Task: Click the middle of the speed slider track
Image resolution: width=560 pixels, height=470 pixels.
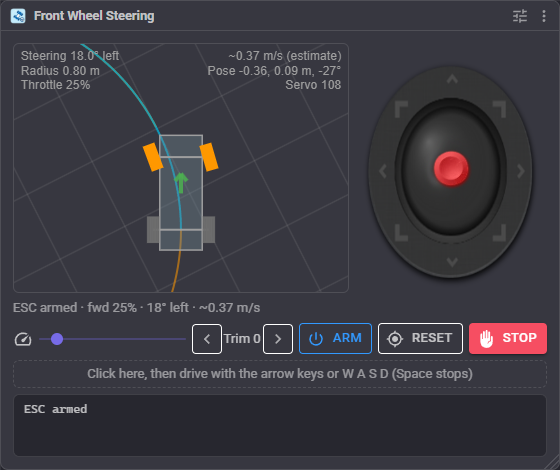Action: tap(112, 339)
